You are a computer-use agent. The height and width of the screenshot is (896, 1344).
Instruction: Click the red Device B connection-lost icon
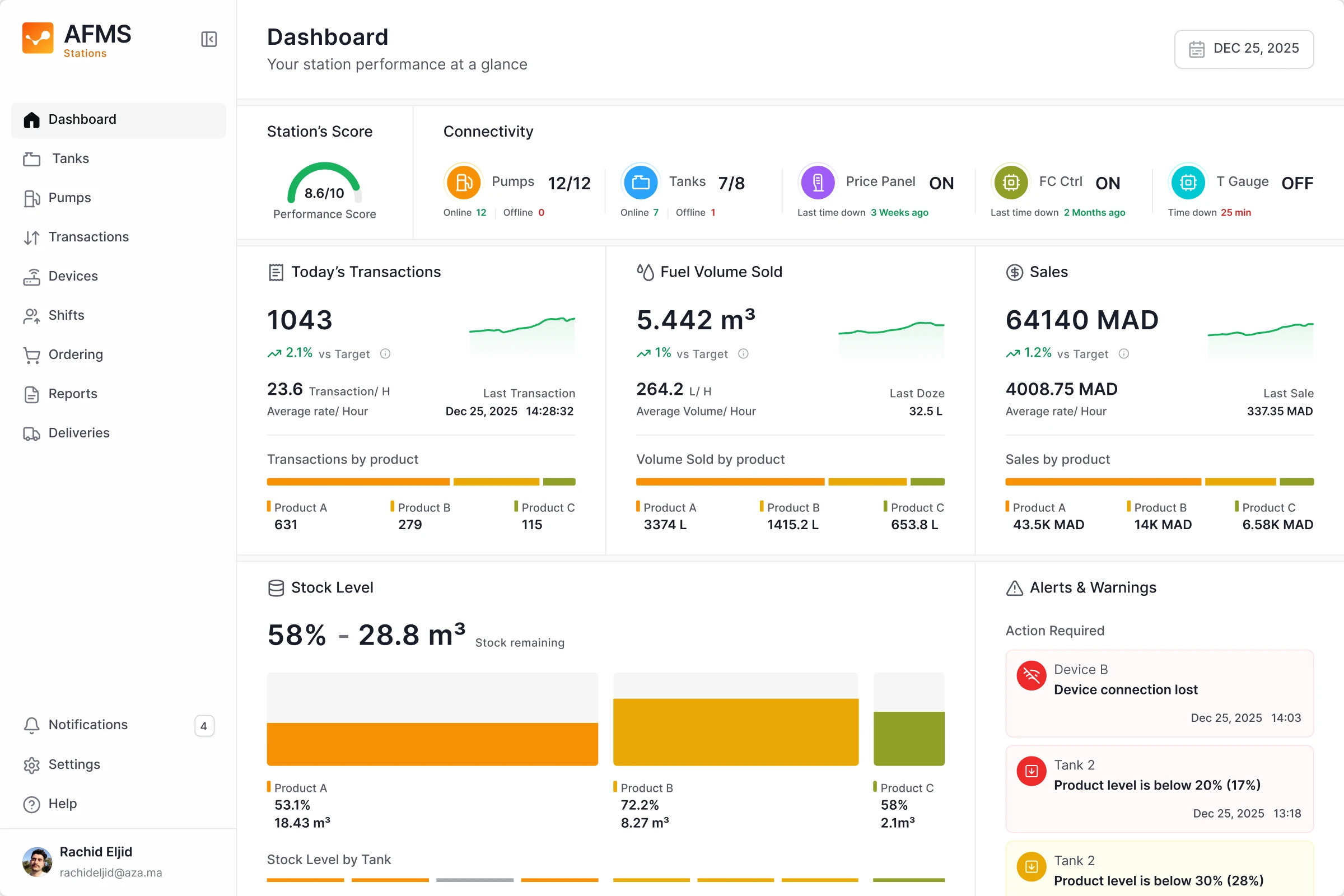click(1031, 676)
